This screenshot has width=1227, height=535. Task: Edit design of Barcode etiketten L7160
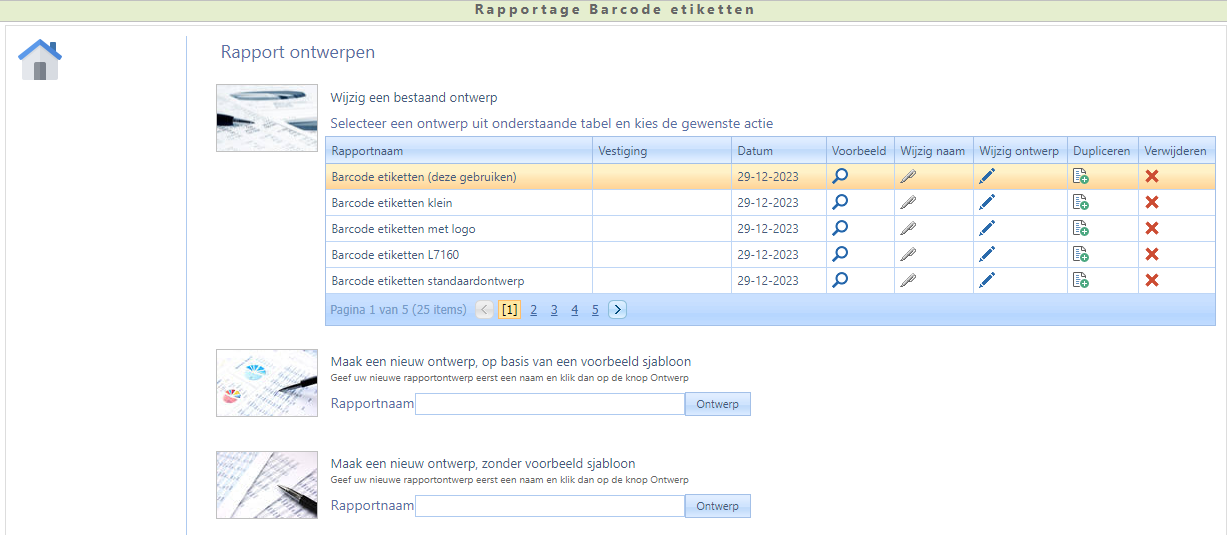point(987,254)
